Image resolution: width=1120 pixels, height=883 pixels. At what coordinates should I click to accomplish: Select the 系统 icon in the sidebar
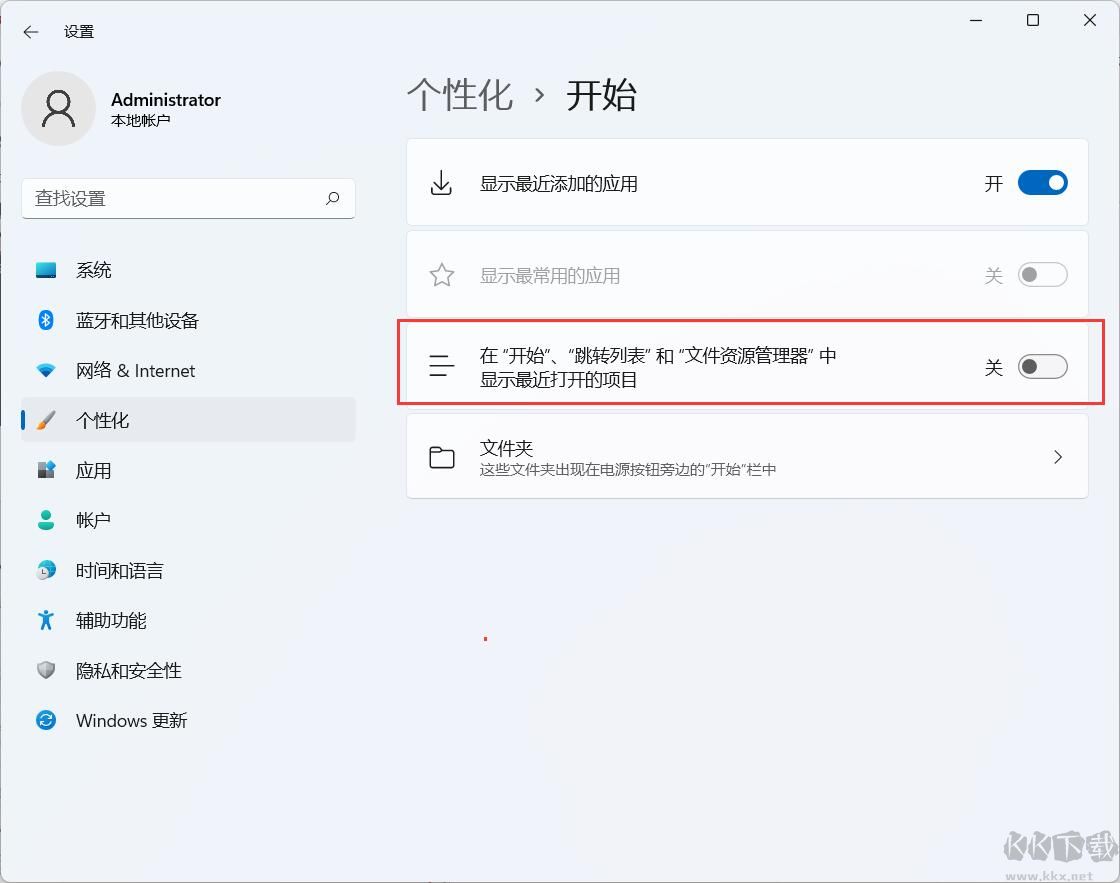46,269
